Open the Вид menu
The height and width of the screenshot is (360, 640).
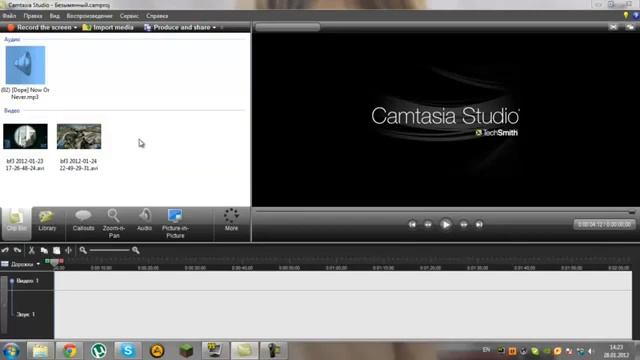[x=55, y=16]
